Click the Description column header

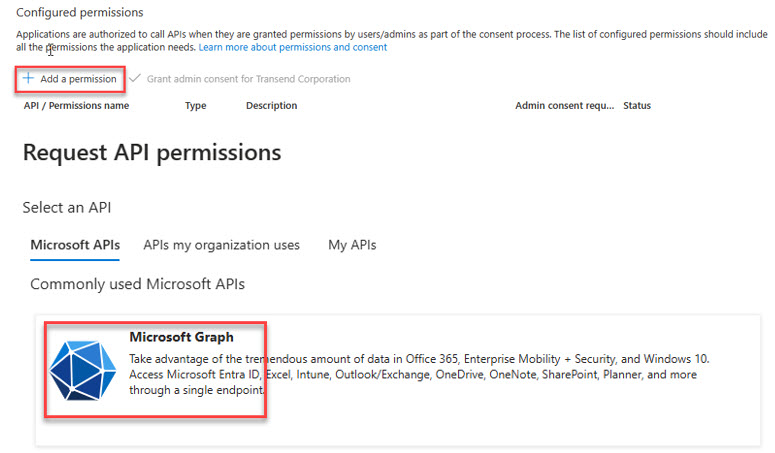click(271, 106)
